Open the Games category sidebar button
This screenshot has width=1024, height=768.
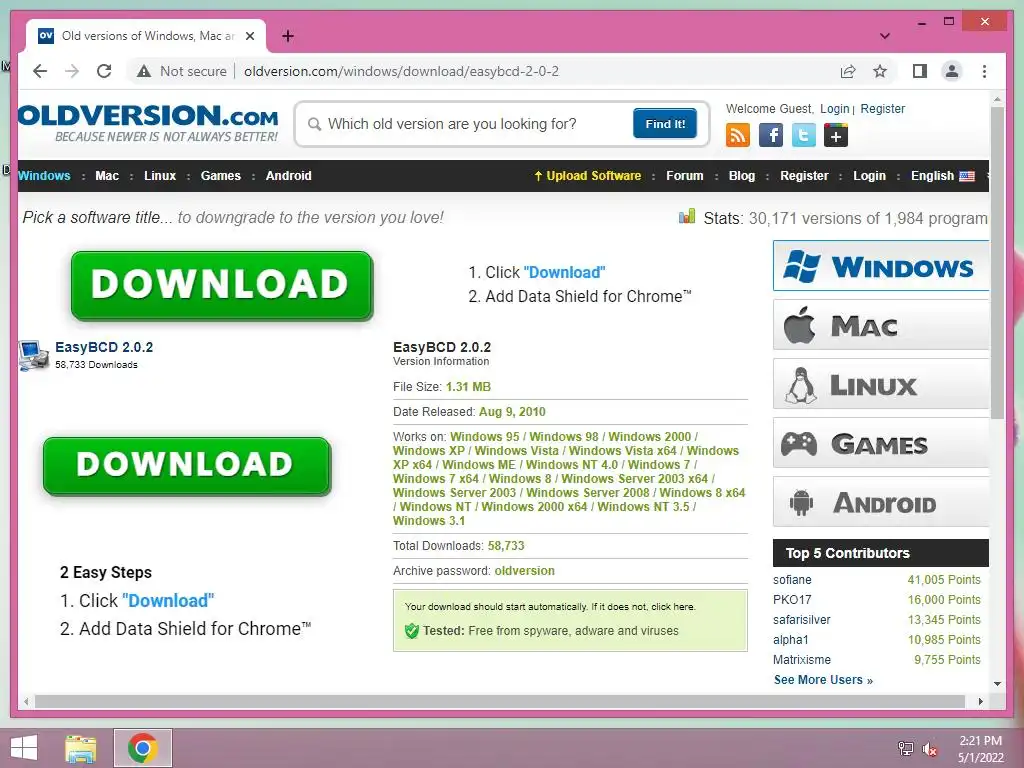point(881,443)
